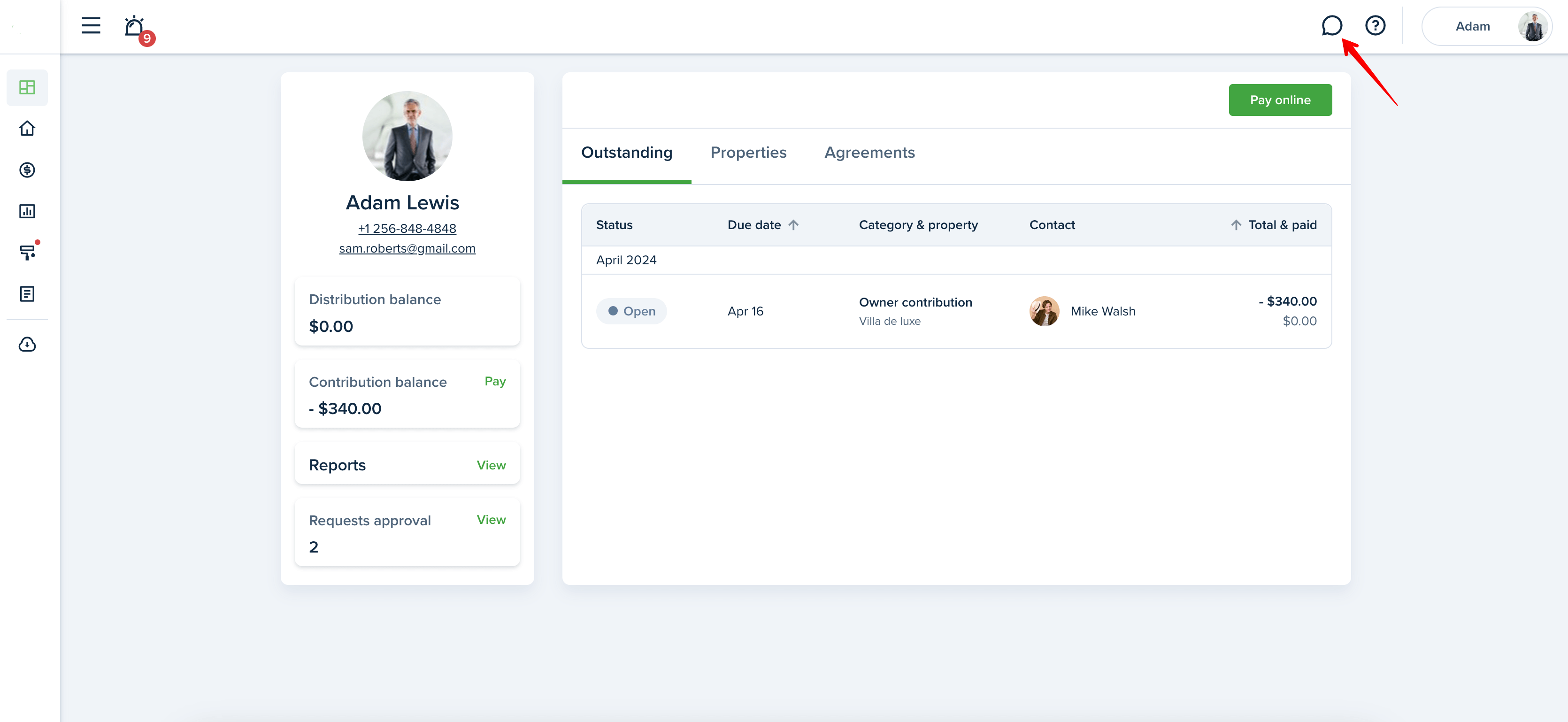Click Mike Walsh's avatar photo
Screen dimensions: 1568x722
pos(1044,311)
